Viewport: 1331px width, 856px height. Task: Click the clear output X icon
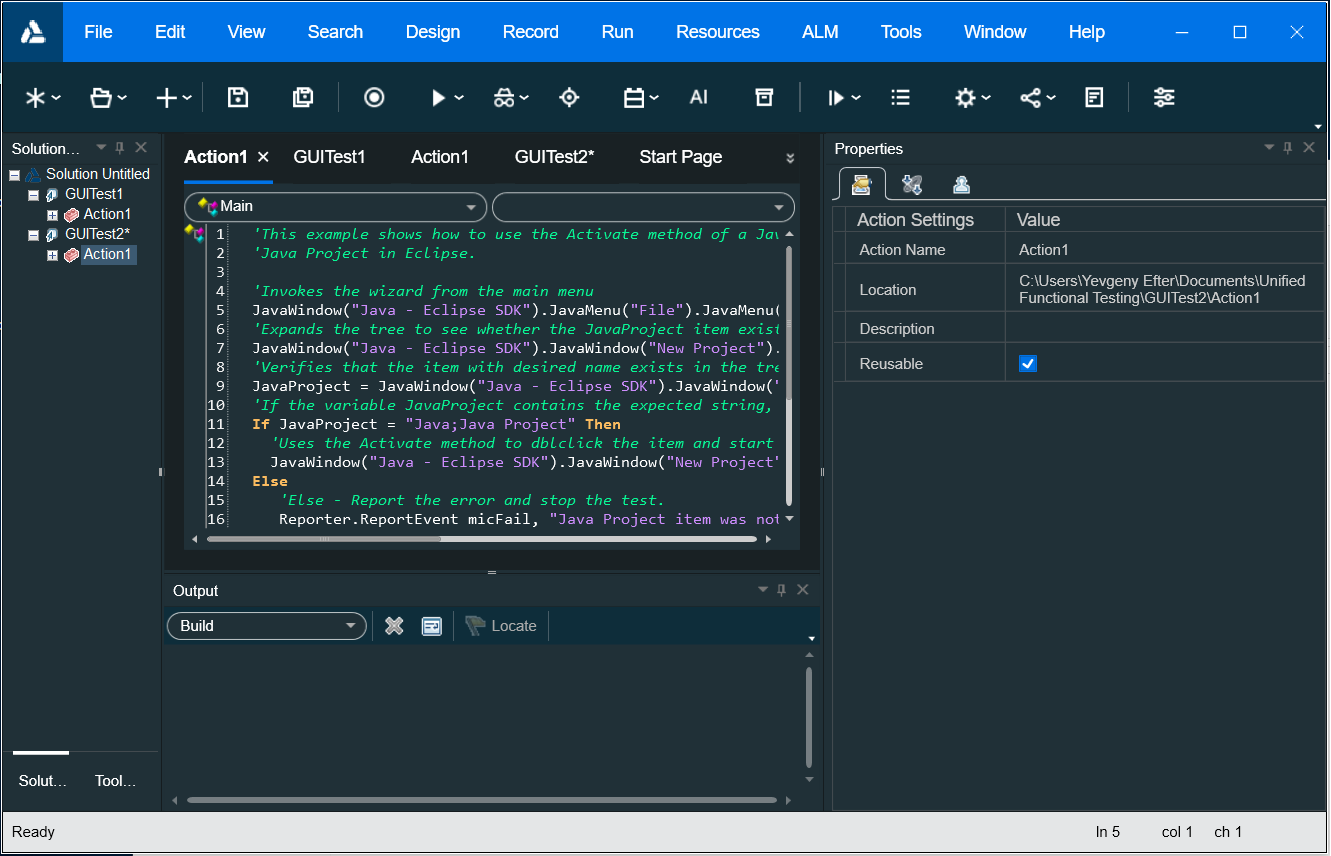click(394, 626)
